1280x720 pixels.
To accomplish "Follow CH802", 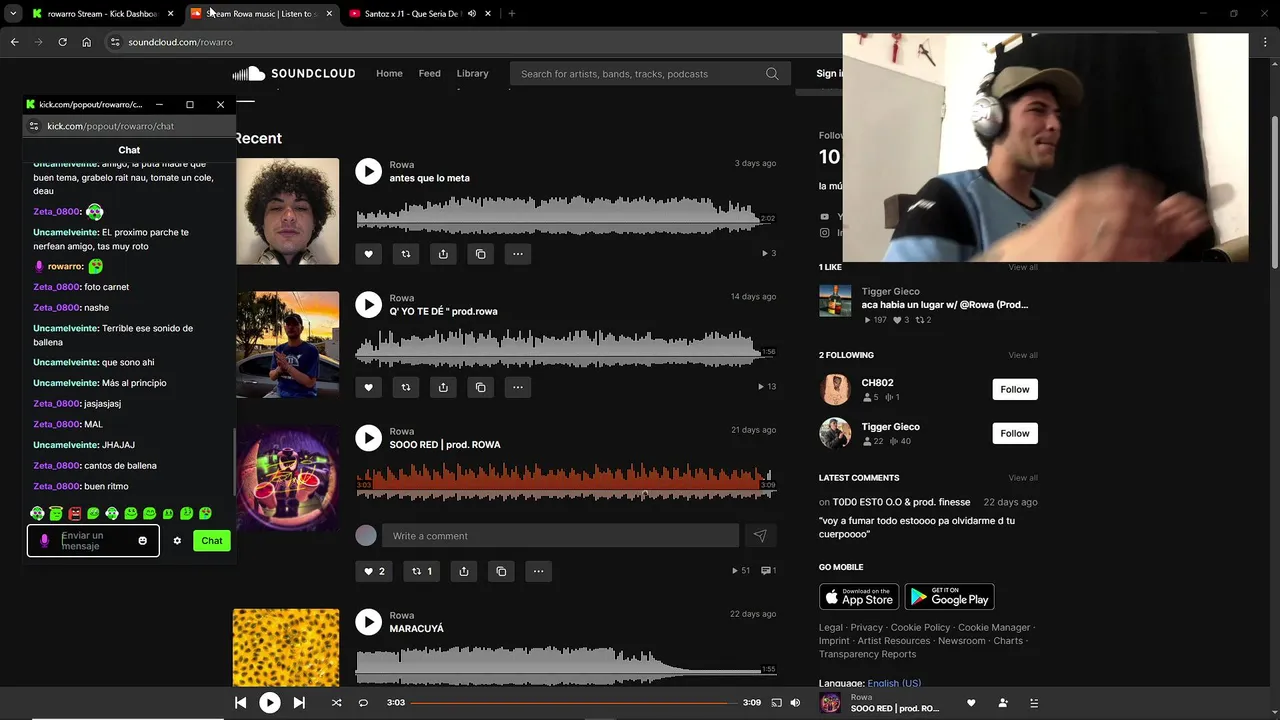I will (x=1015, y=389).
